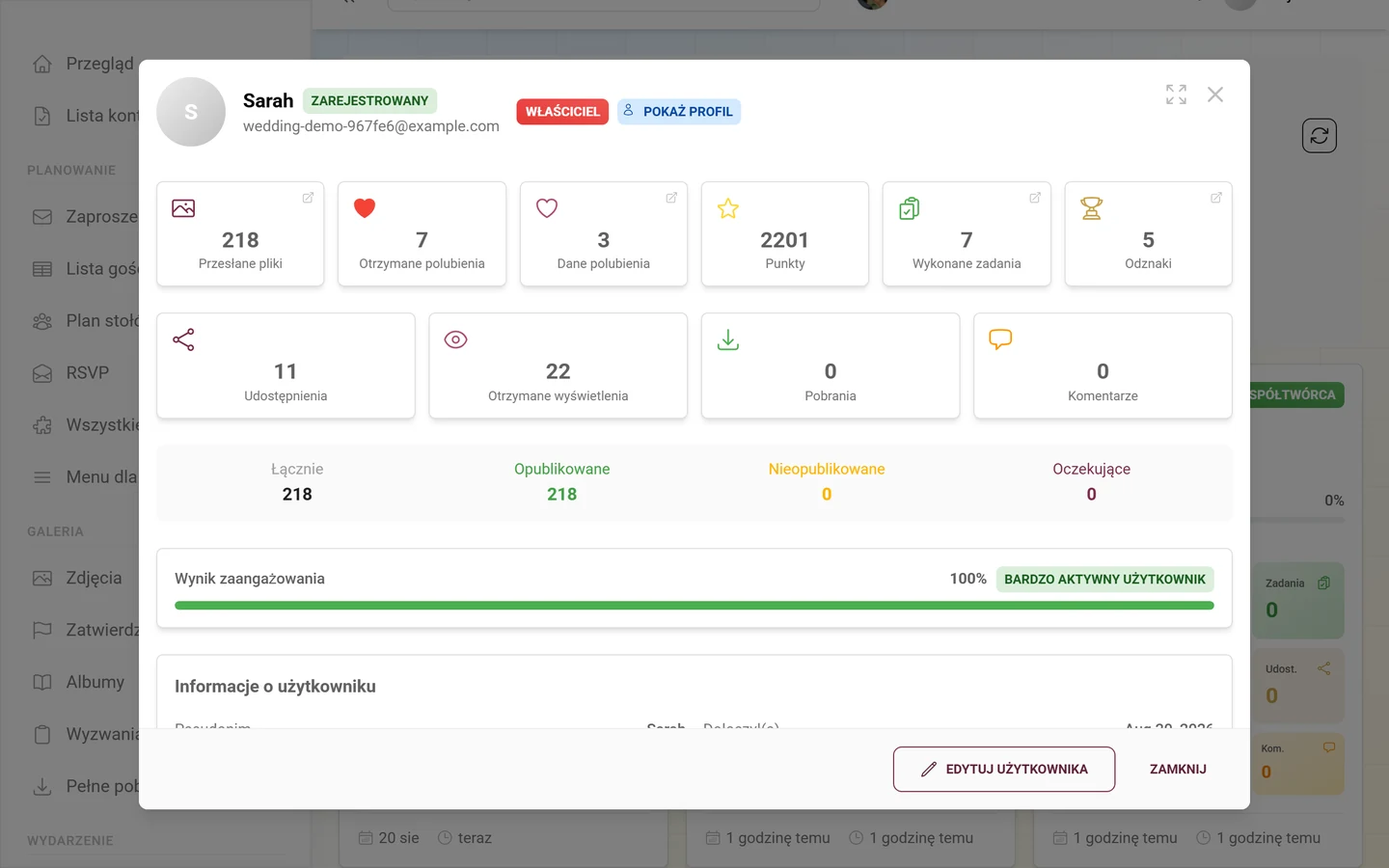
Task: Click the image icon on Przesłane pliki card
Action: 183,208
